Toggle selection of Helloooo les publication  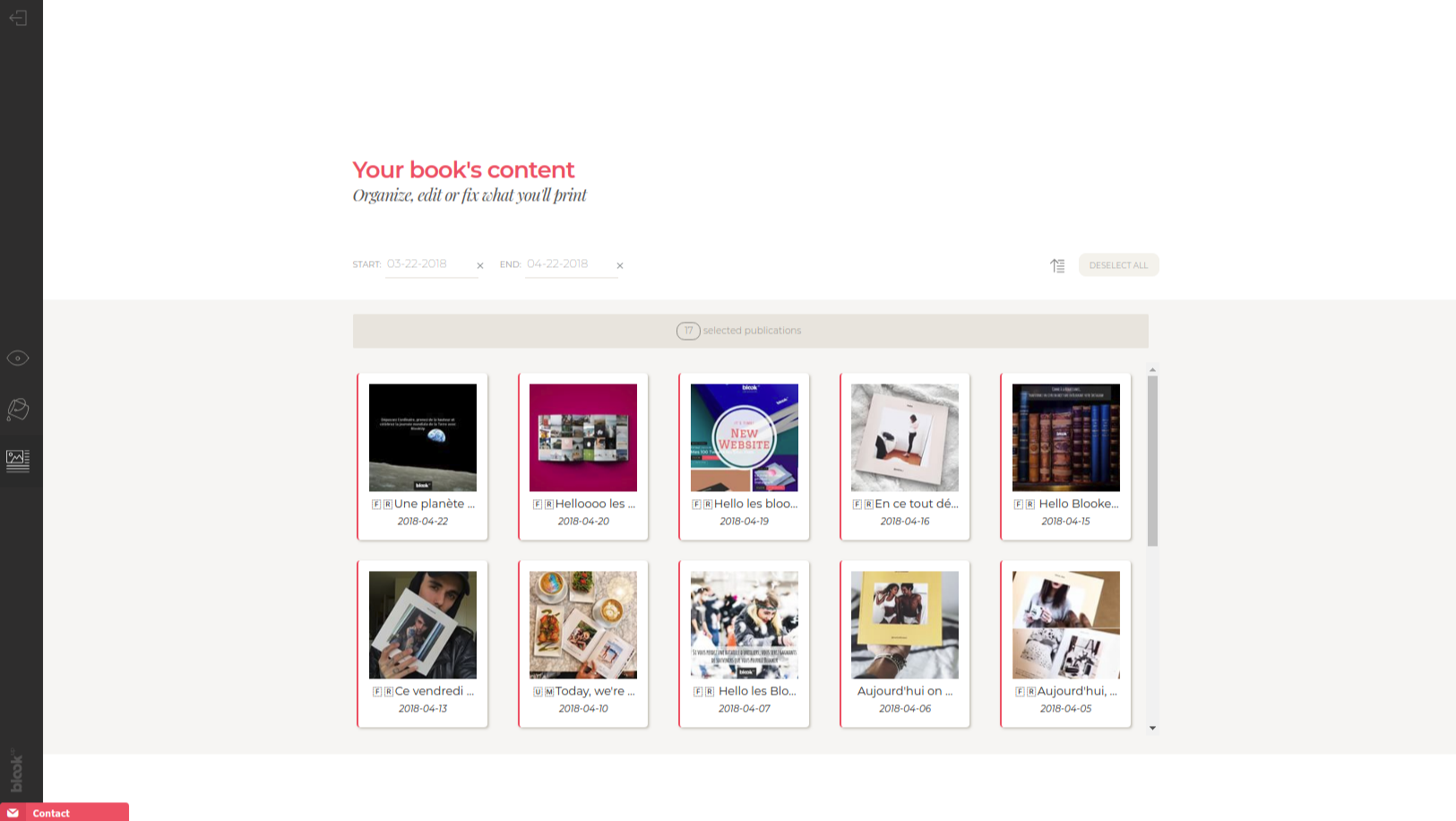tap(583, 456)
